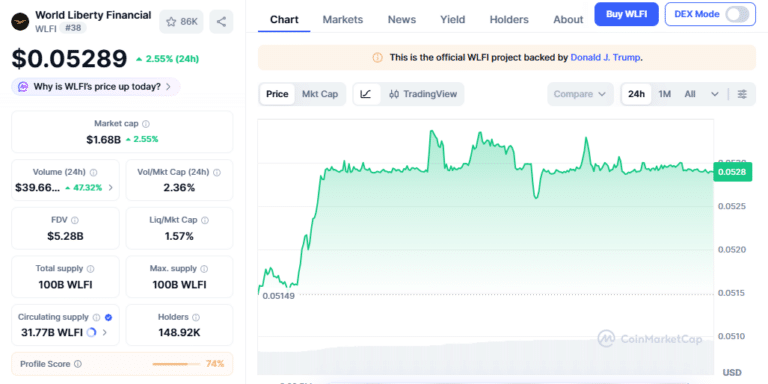Click the 0.0528 current price label on chart

(x=732, y=172)
